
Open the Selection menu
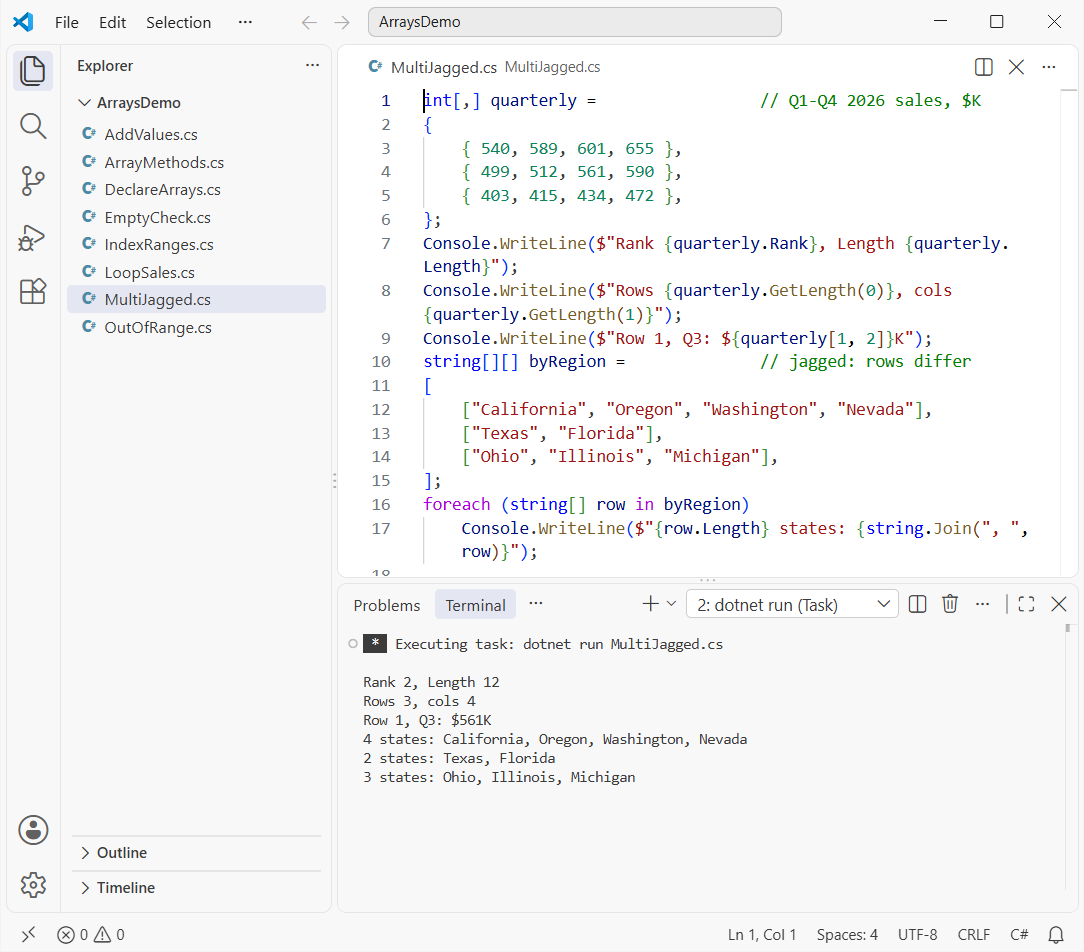[x=178, y=23]
